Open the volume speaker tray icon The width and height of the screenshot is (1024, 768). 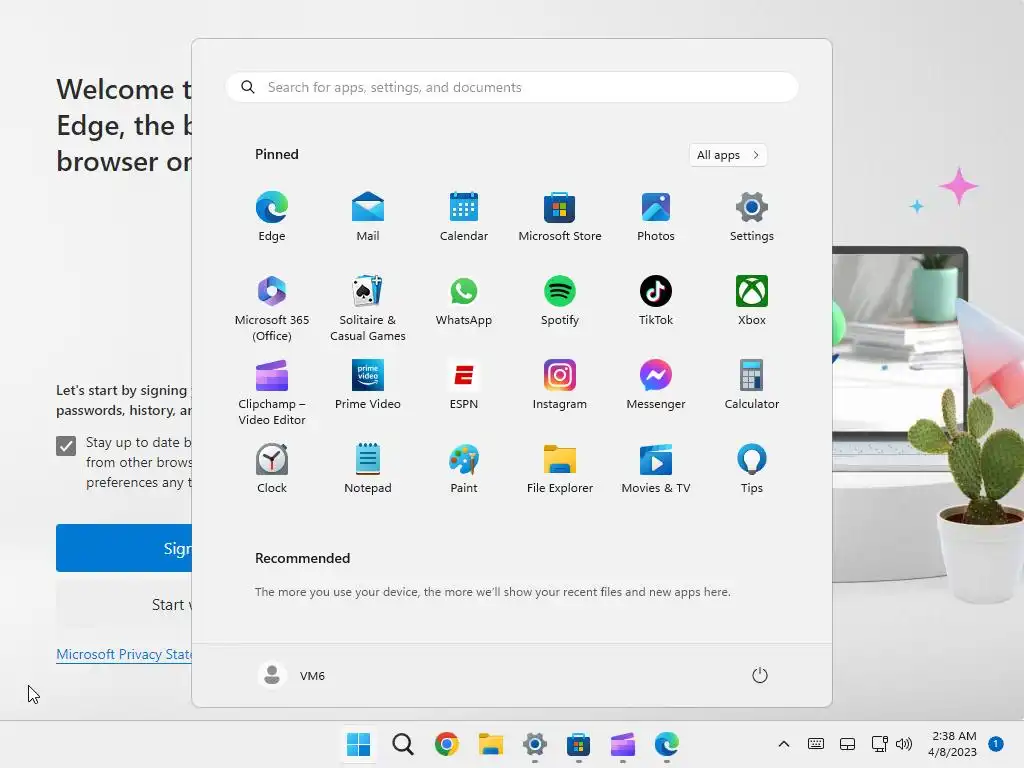point(904,744)
